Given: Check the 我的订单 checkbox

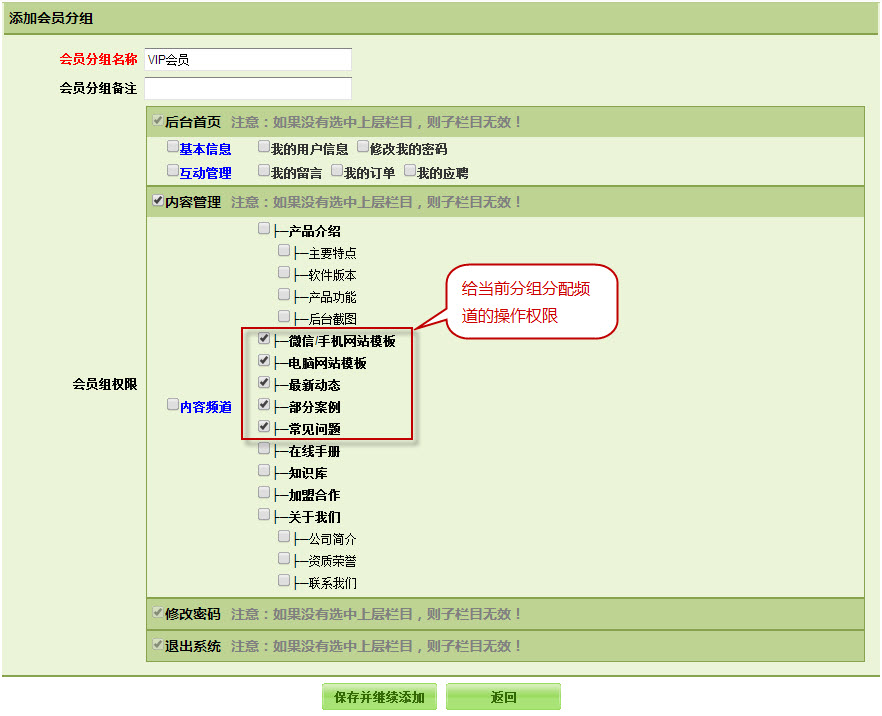Looking at the screenshot, I should click(x=337, y=170).
